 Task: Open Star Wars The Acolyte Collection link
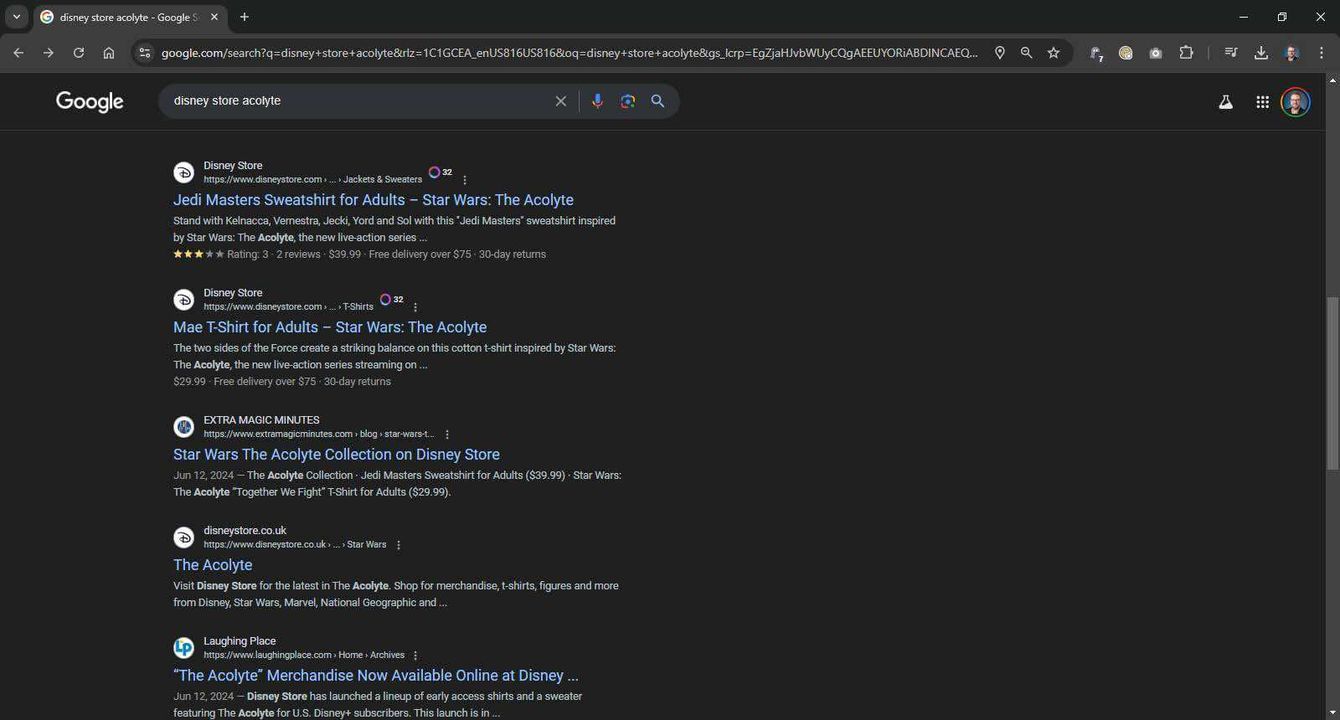click(336, 454)
